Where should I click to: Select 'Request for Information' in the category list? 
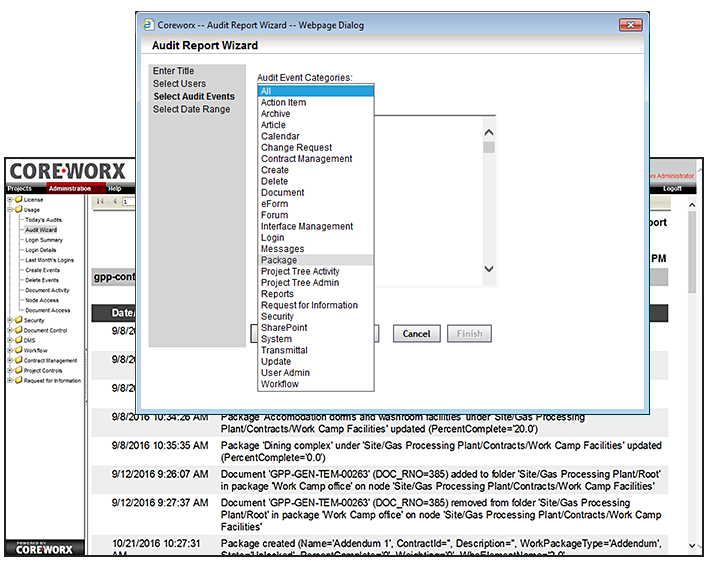coord(315,305)
